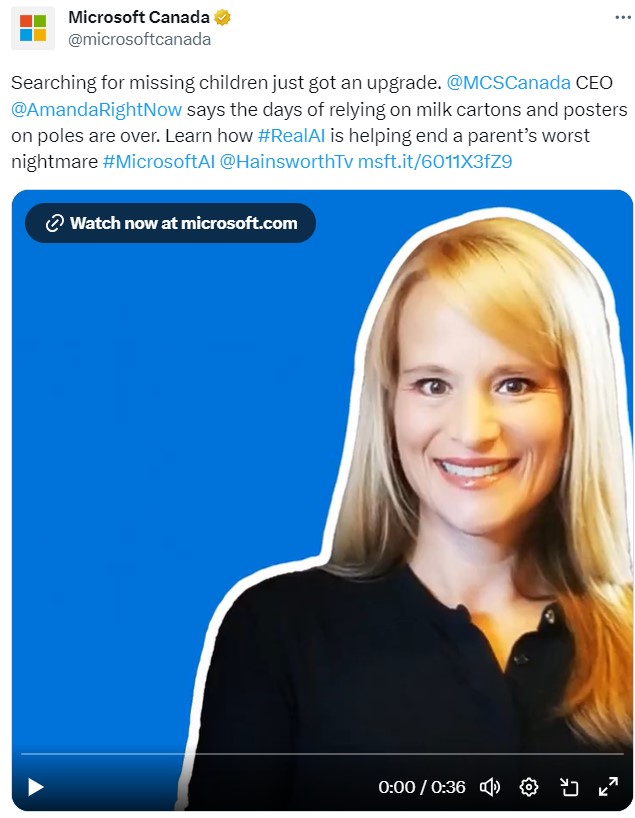Enter fullscreen with the expand arrows icon
The image size is (635, 818).
click(608, 786)
